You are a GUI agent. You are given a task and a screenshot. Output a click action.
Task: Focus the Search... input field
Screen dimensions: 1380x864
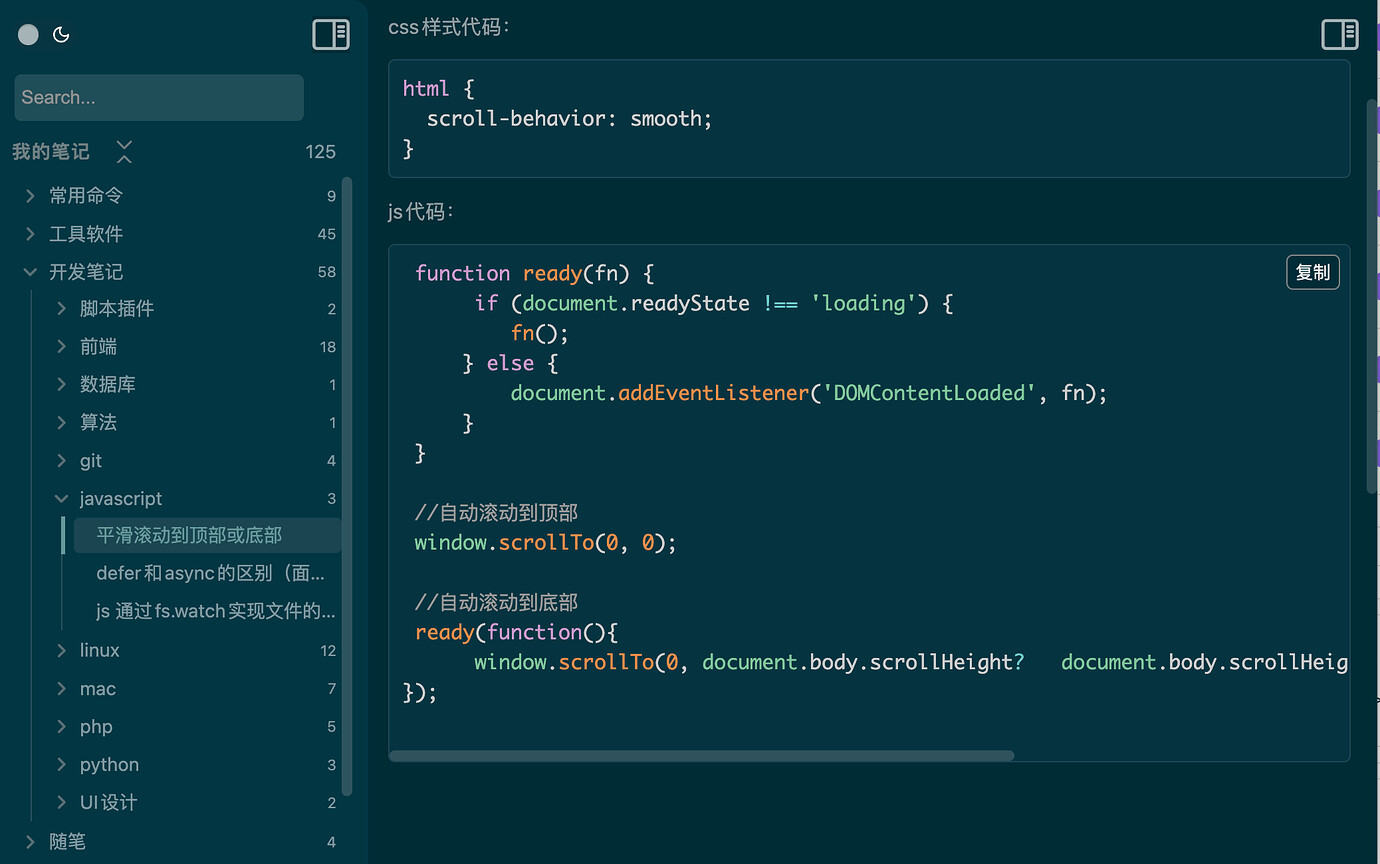point(159,97)
